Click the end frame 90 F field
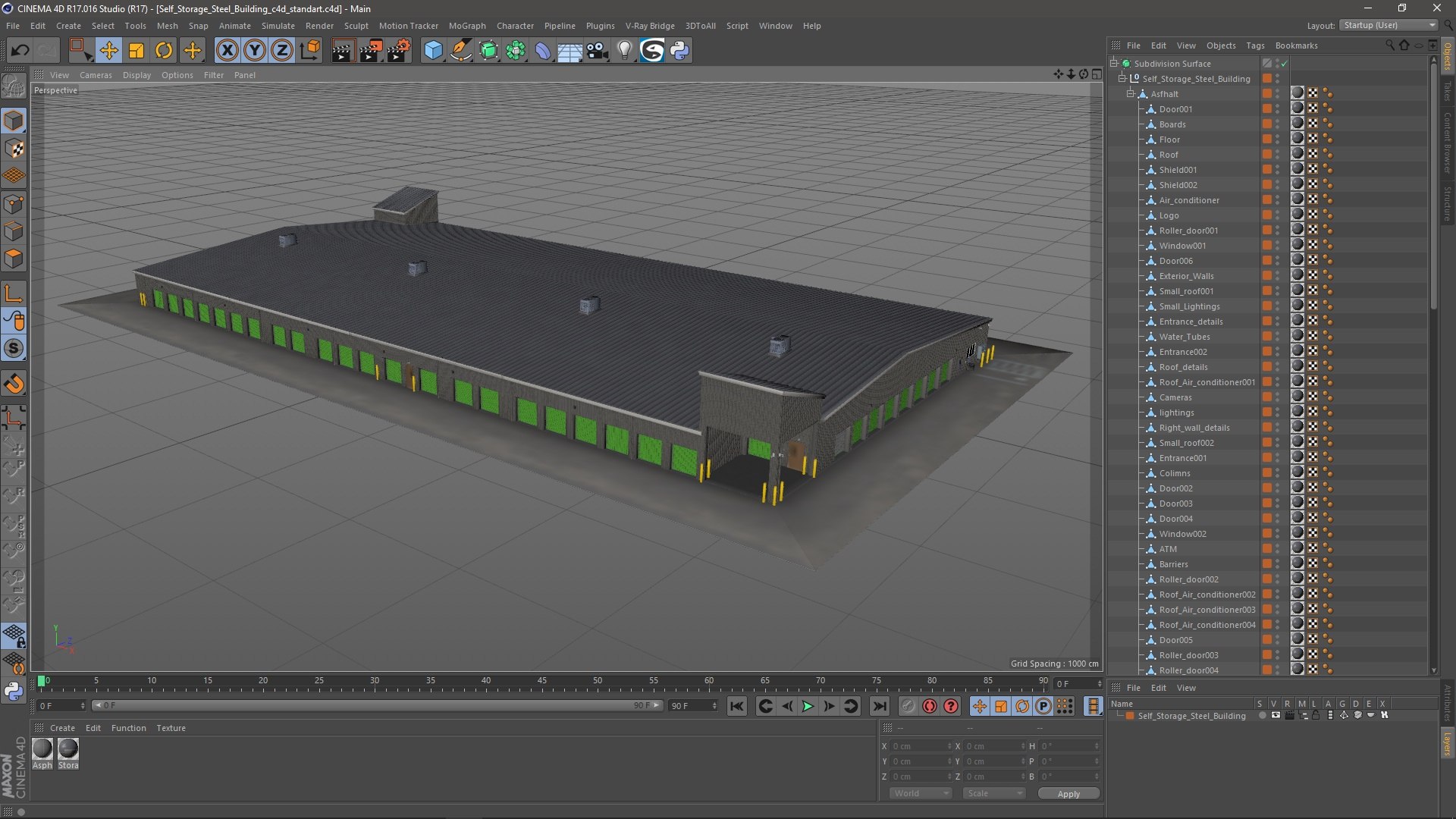 pos(693,706)
